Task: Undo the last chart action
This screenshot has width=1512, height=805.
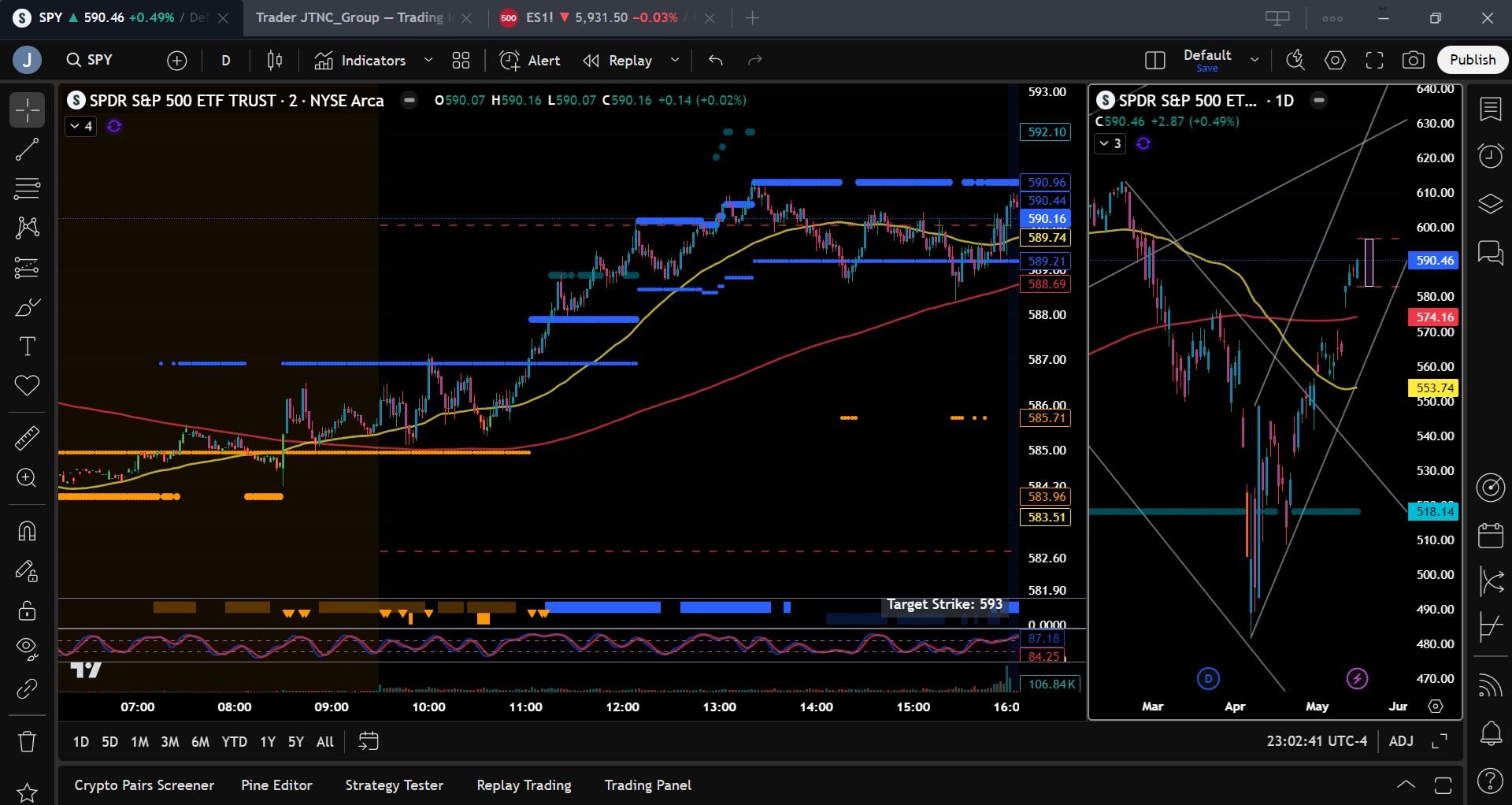Action: tap(716, 60)
